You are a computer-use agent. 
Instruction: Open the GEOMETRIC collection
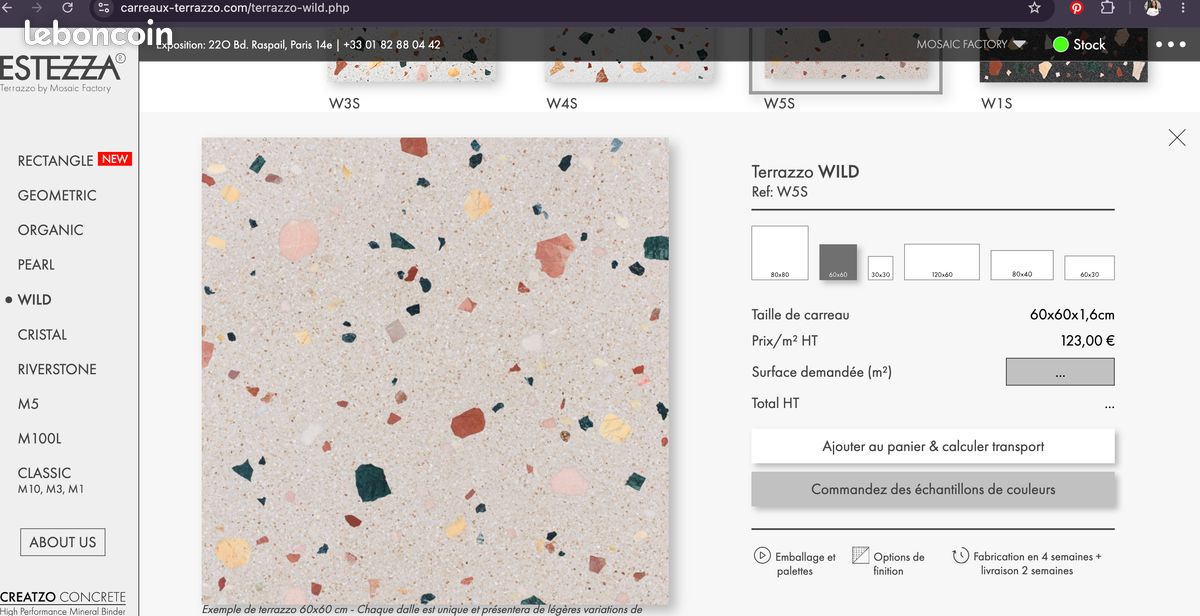pos(57,195)
